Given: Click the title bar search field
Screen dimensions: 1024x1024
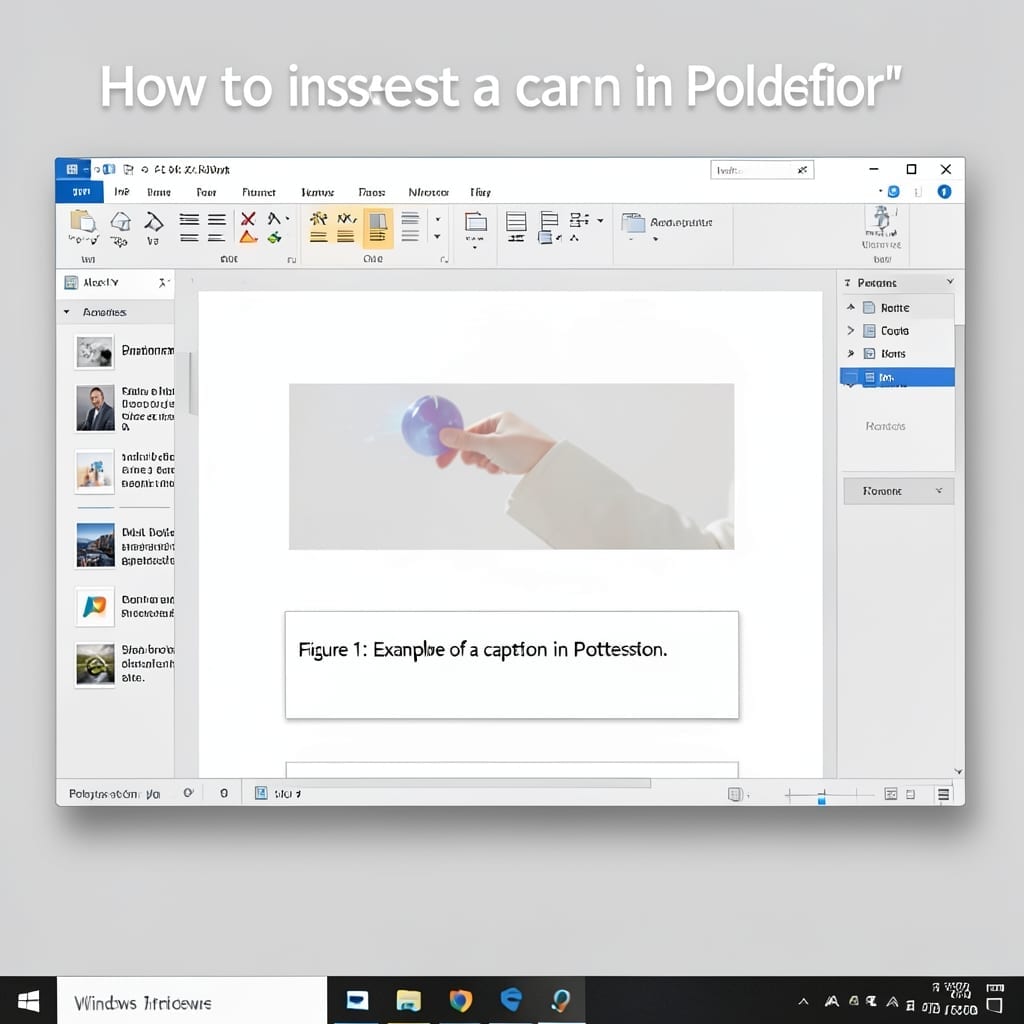Looking at the screenshot, I should [x=762, y=170].
